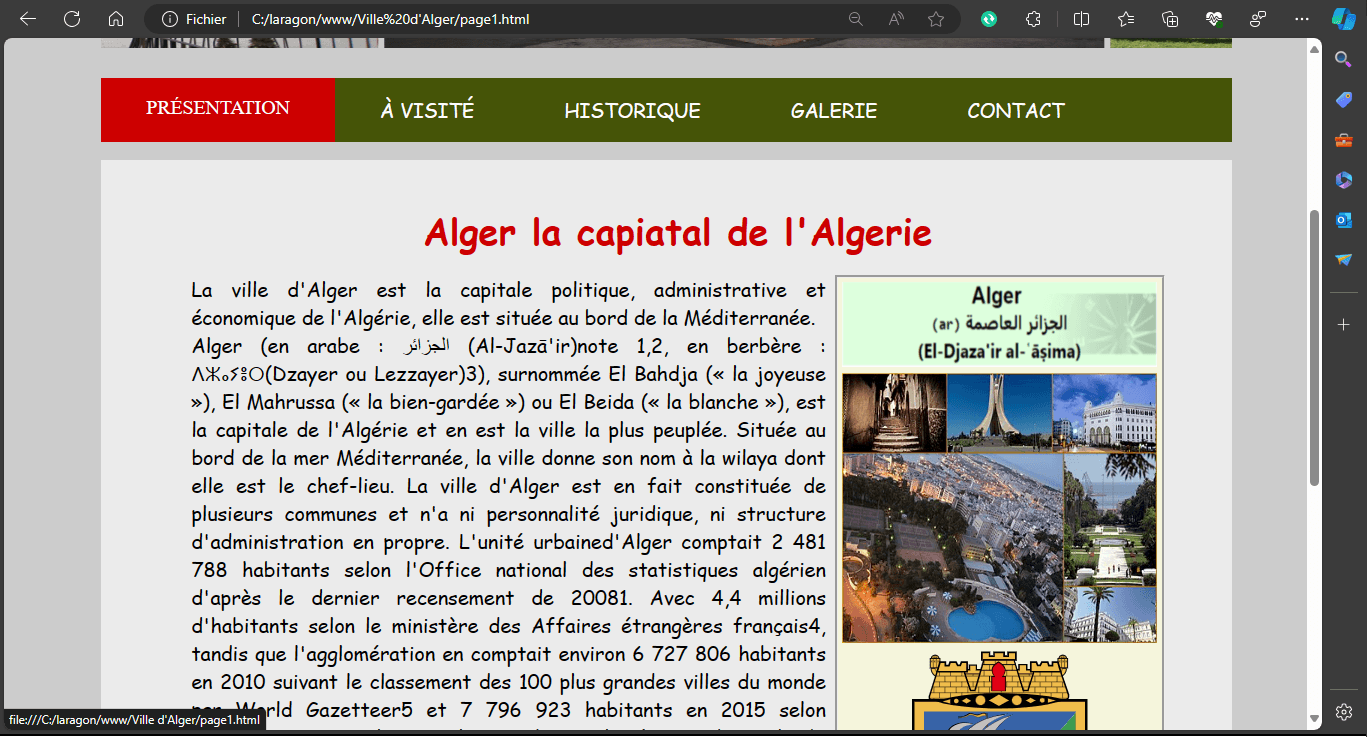
Task: Open the À VISITÉ page
Action: (427, 110)
